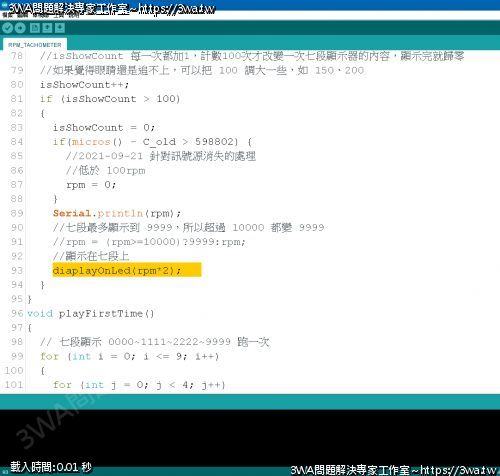Click line number 84 in gutter
This screenshot has height=476, width=500.
coord(17,142)
